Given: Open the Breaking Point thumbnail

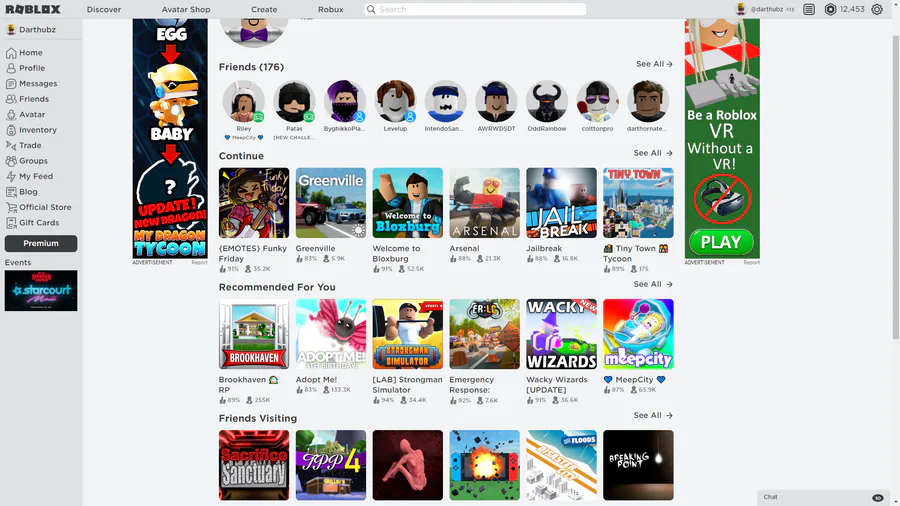Looking at the screenshot, I should pyautogui.click(x=638, y=465).
